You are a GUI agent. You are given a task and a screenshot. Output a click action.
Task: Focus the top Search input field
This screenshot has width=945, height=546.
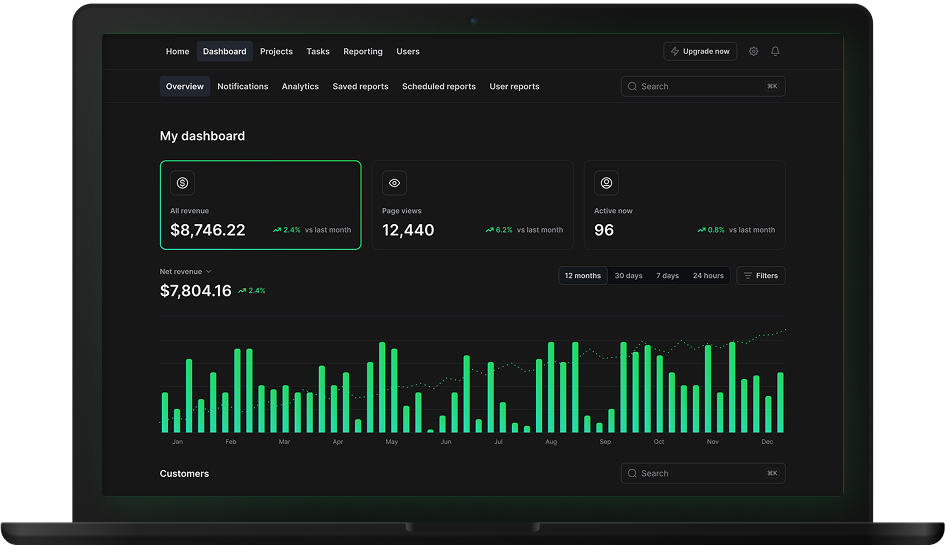coord(703,86)
